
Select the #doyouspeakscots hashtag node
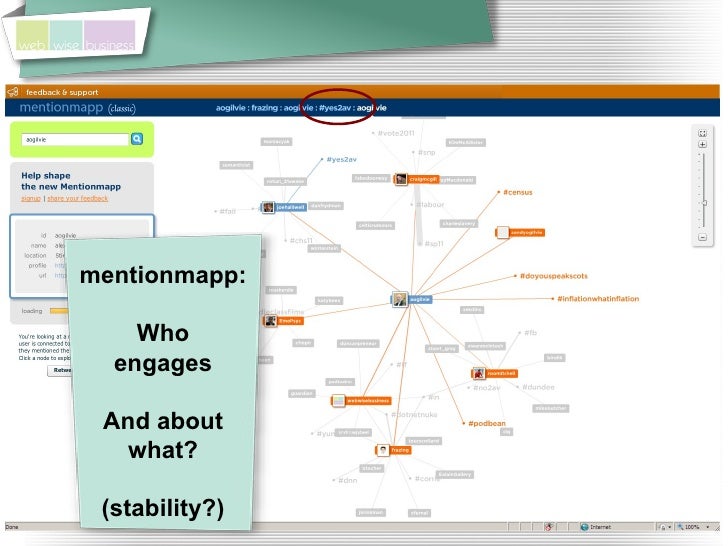(553, 276)
